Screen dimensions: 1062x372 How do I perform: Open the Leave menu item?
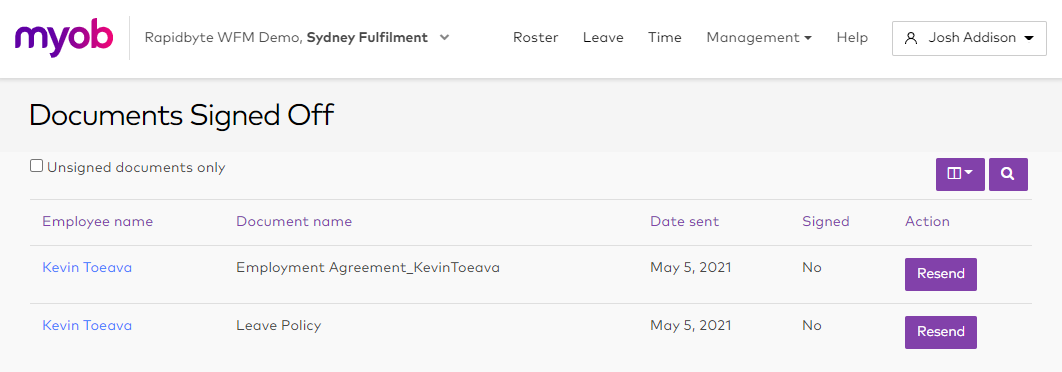click(603, 38)
